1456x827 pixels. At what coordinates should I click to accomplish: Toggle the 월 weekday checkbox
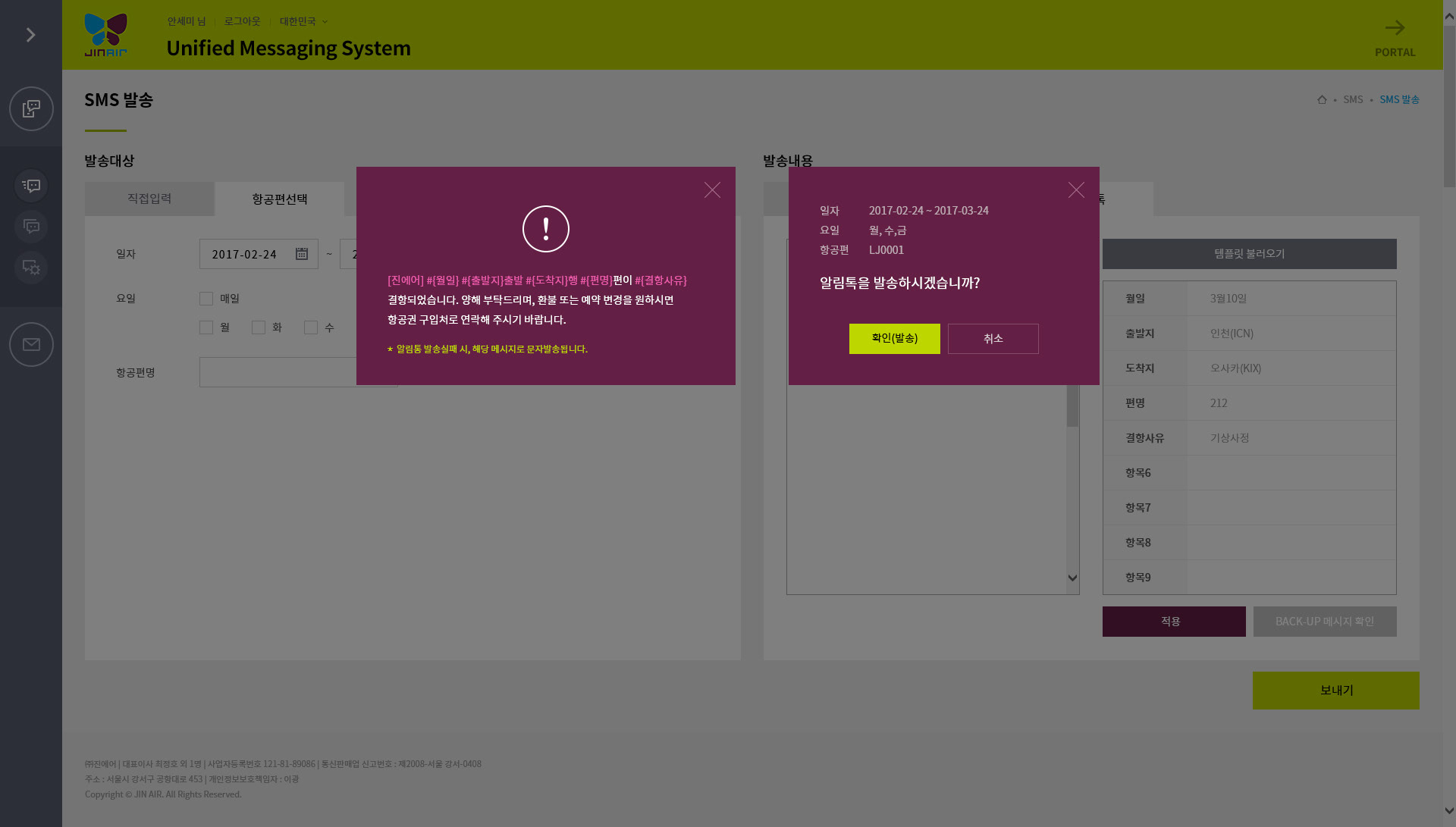pyautogui.click(x=206, y=327)
